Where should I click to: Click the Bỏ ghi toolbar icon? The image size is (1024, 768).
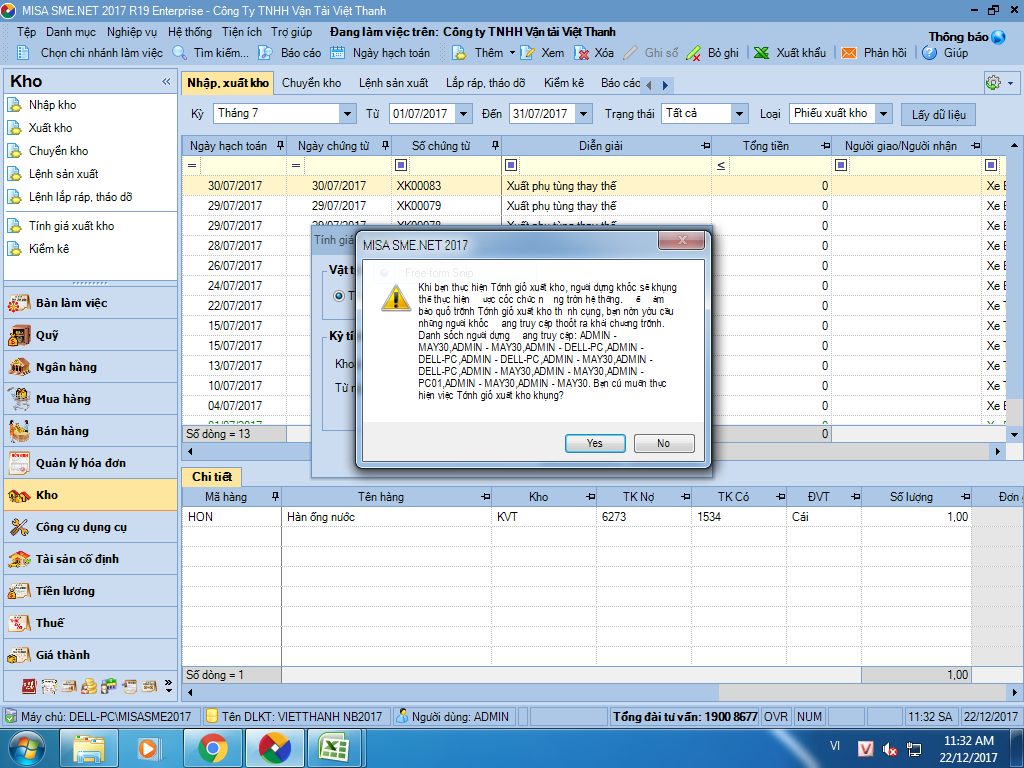pyautogui.click(x=694, y=53)
